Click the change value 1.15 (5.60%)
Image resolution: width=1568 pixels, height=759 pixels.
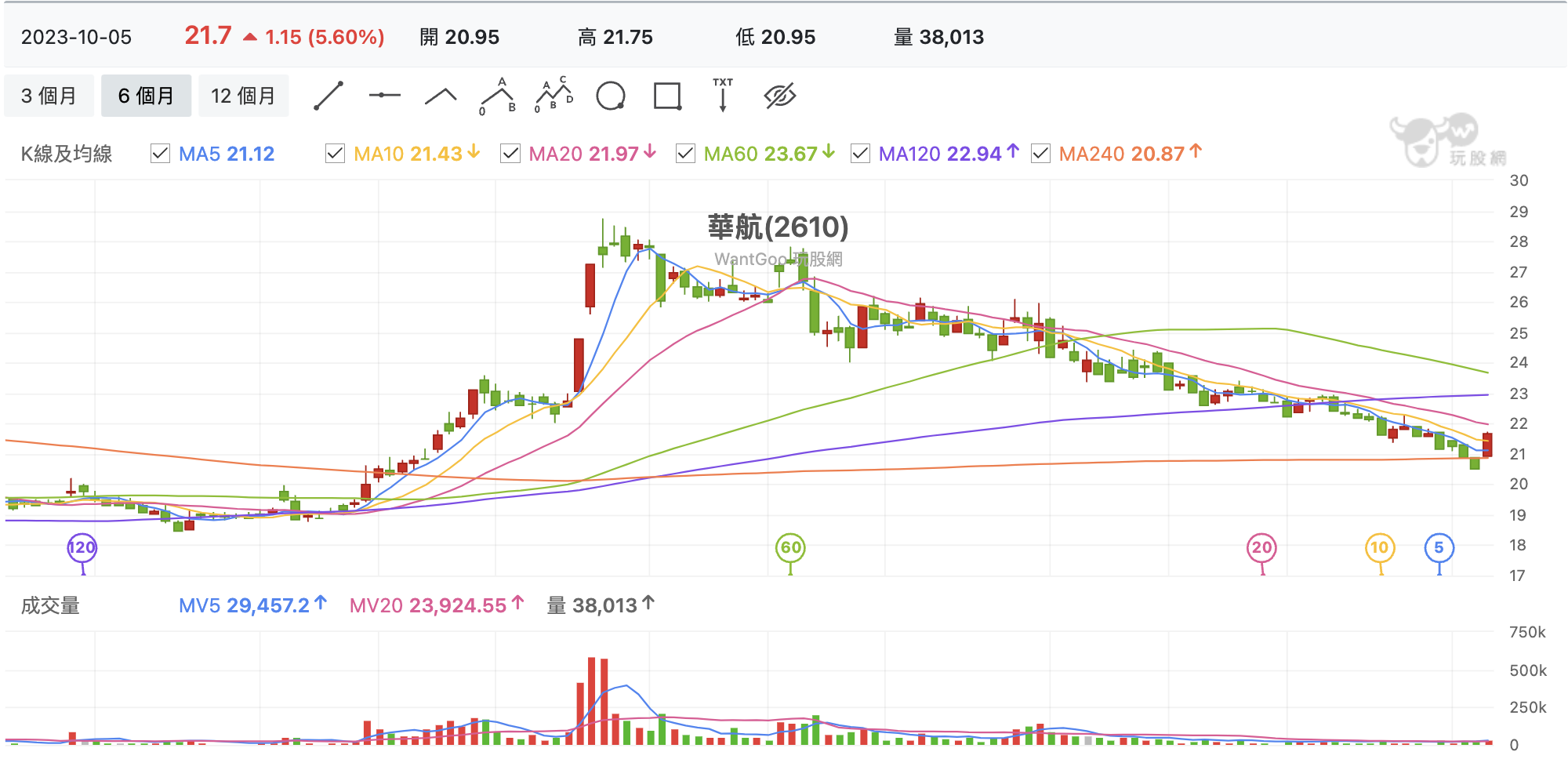[325, 37]
